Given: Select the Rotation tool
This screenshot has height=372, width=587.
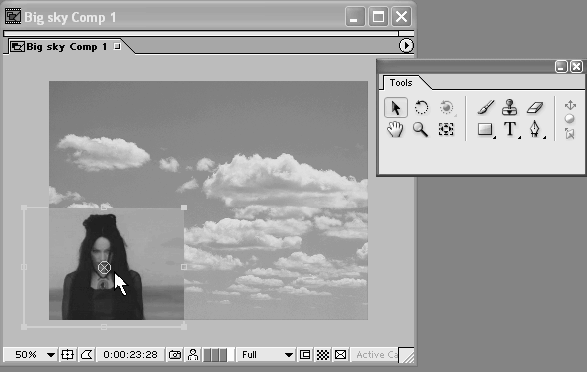Looking at the screenshot, I should tap(421, 107).
